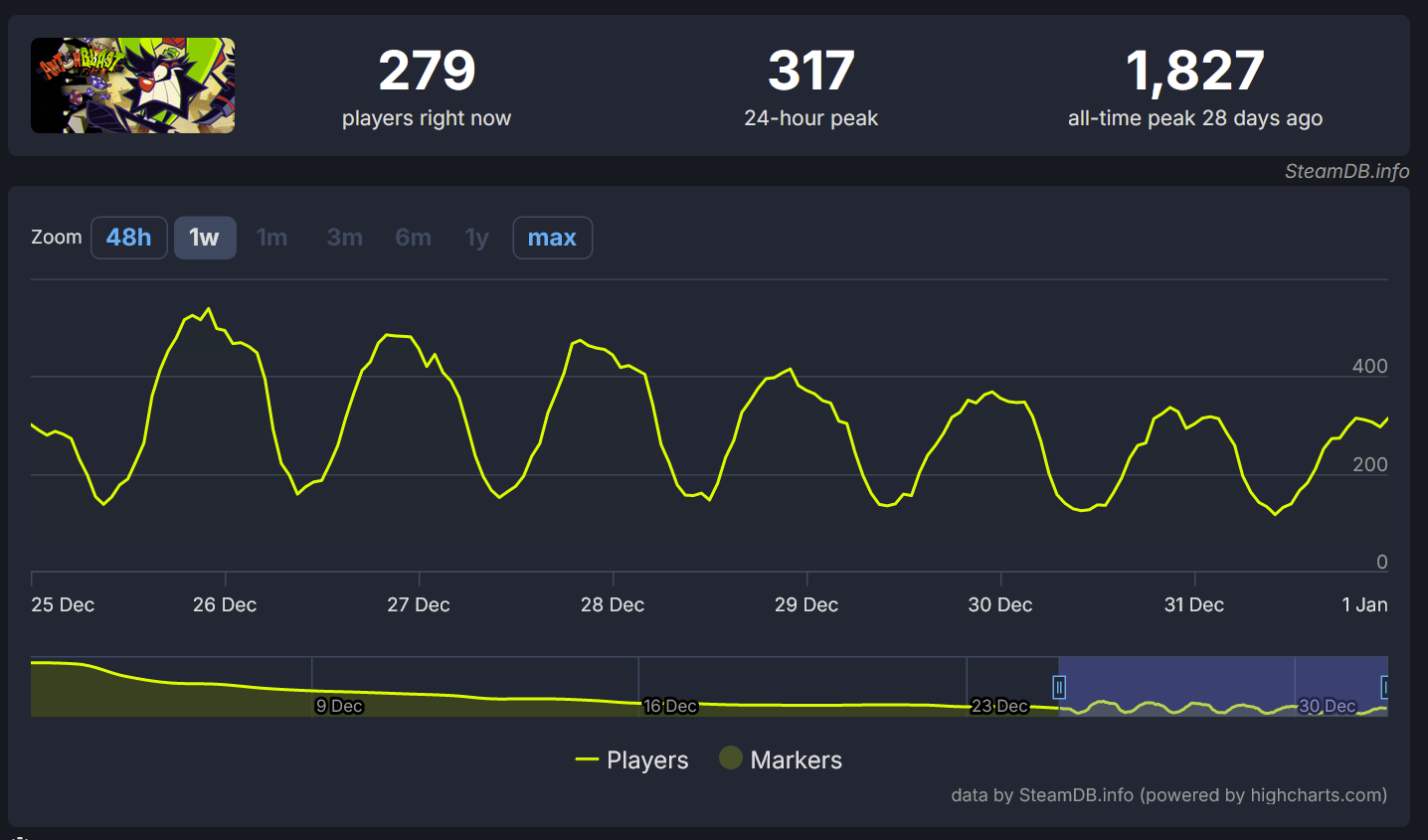
Task: Set chart zoom to 48h
Action: coord(129,238)
